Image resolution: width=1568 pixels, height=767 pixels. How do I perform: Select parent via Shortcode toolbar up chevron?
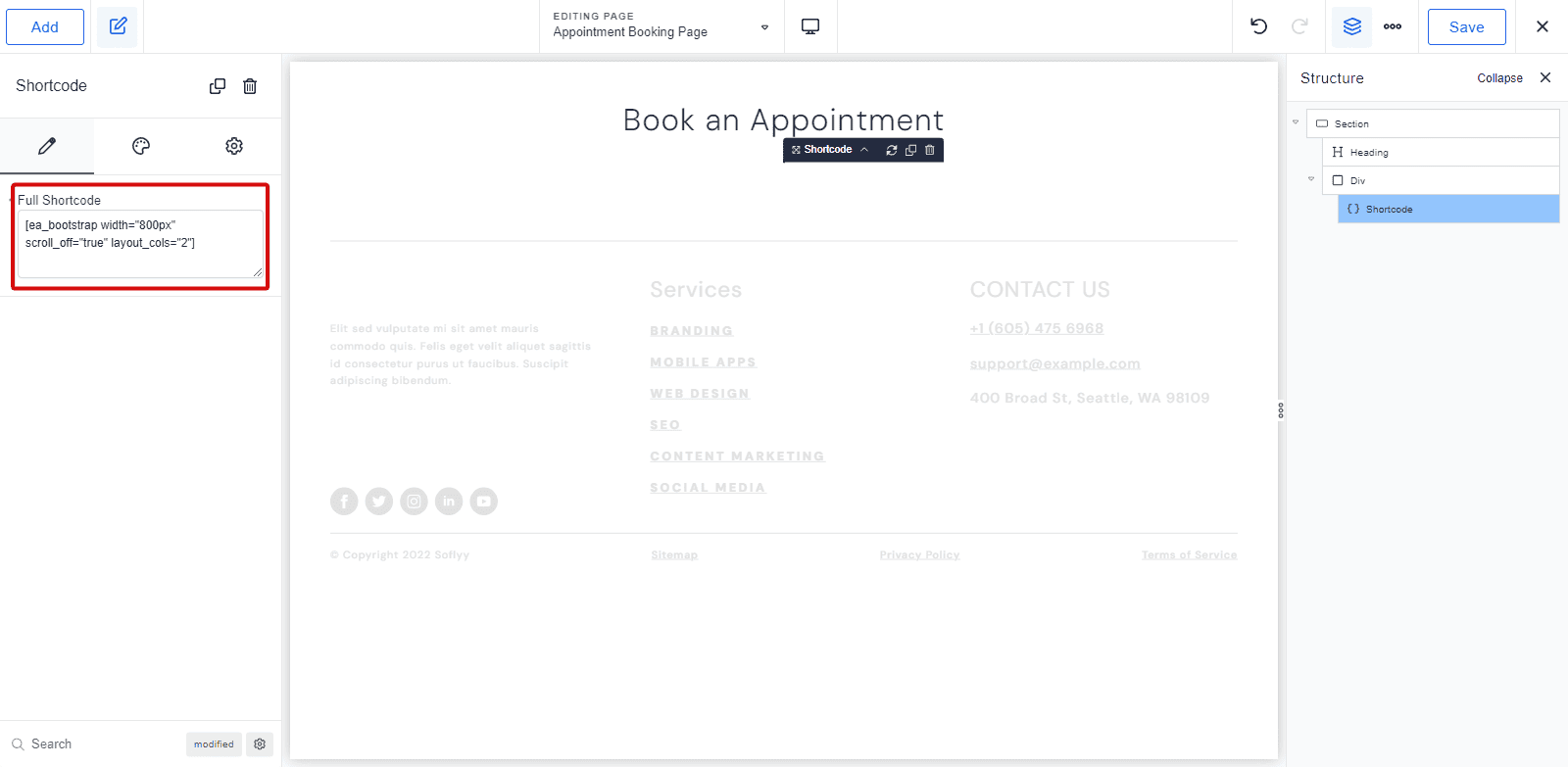coord(864,150)
